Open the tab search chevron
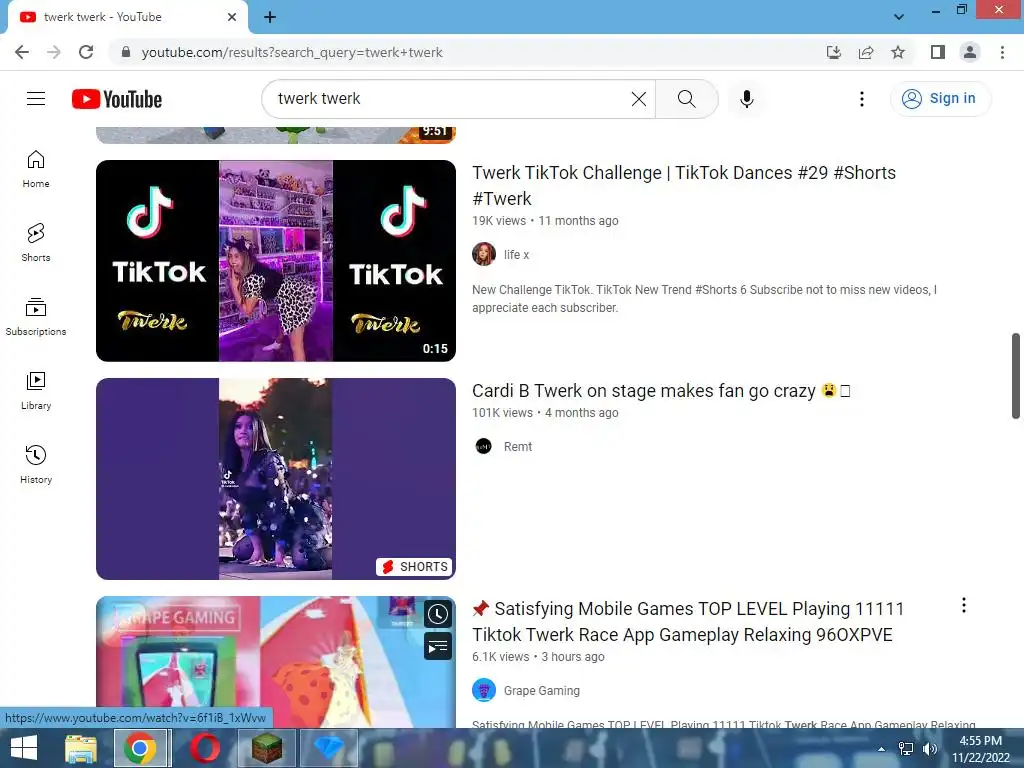Image resolution: width=1024 pixels, height=768 pixels. pos(899,17)
